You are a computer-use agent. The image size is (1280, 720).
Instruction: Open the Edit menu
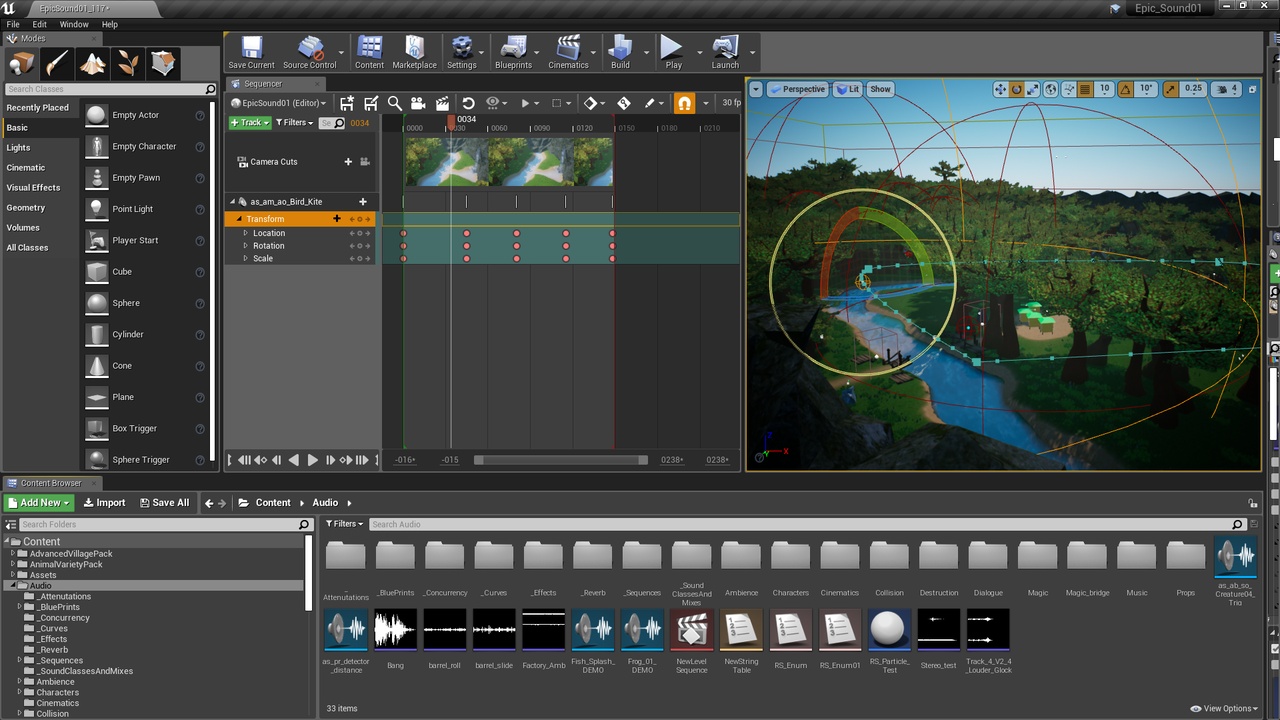click(x=40, y=24)
